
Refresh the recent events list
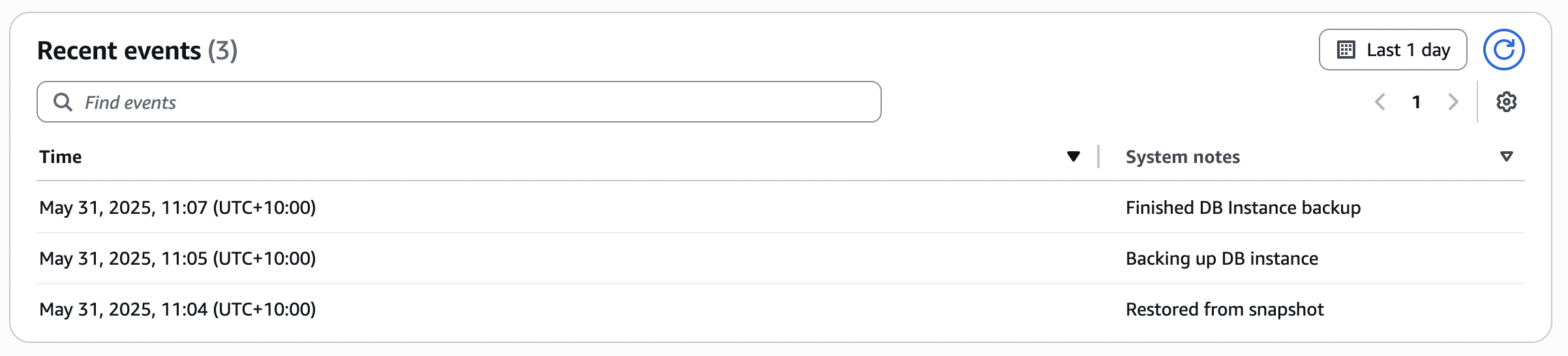click(x=1503, y=50)
